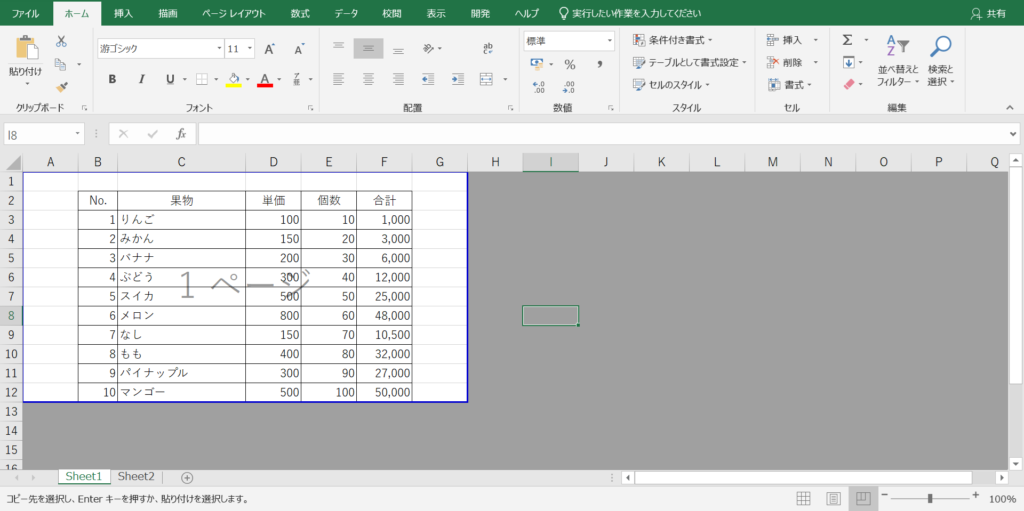This screenshot has height=511, width=1024.
Task: Open the ファイル tab
Action: point(25,13)
